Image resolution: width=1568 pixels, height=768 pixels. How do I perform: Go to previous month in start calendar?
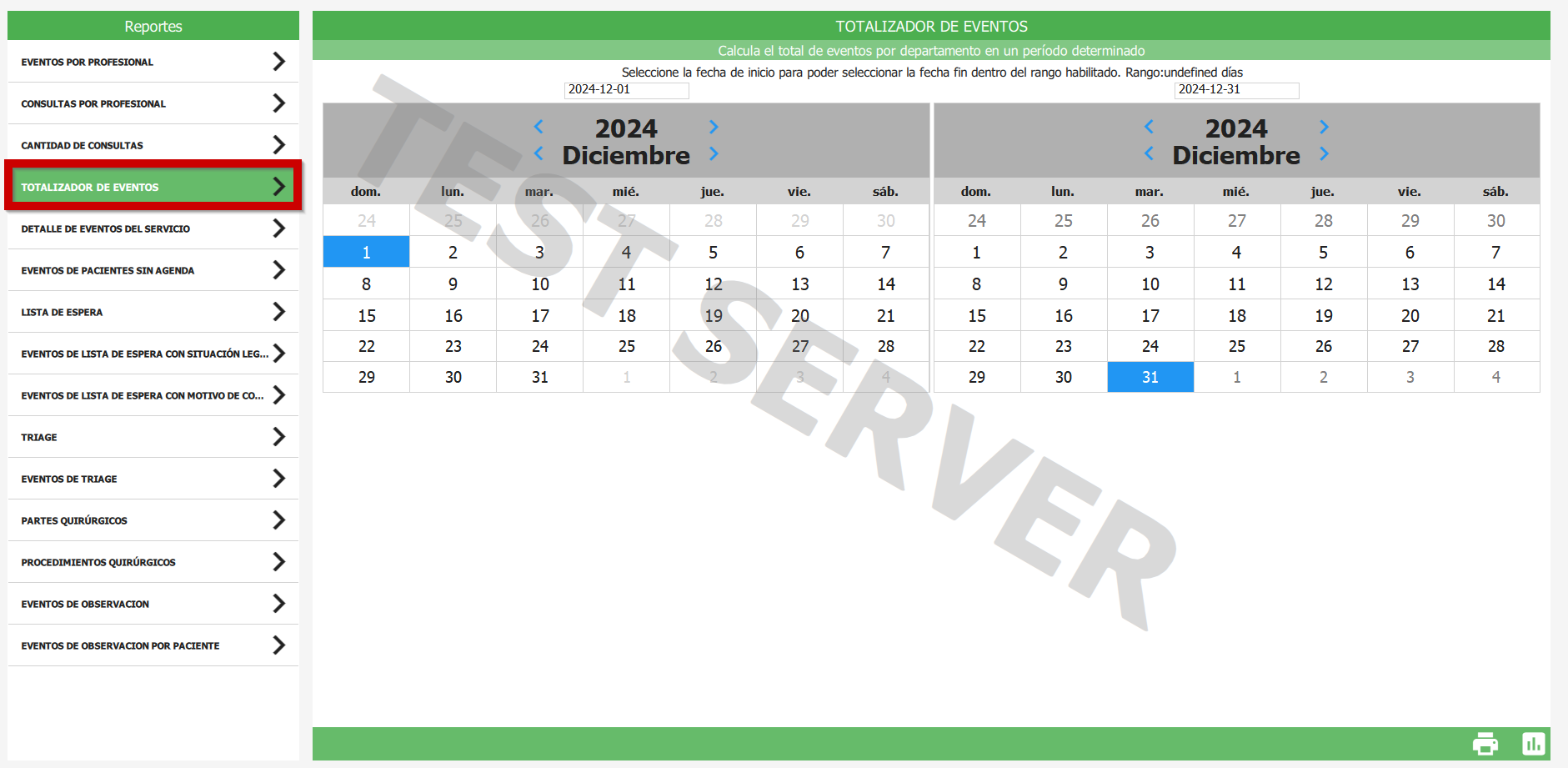point(539,154)
